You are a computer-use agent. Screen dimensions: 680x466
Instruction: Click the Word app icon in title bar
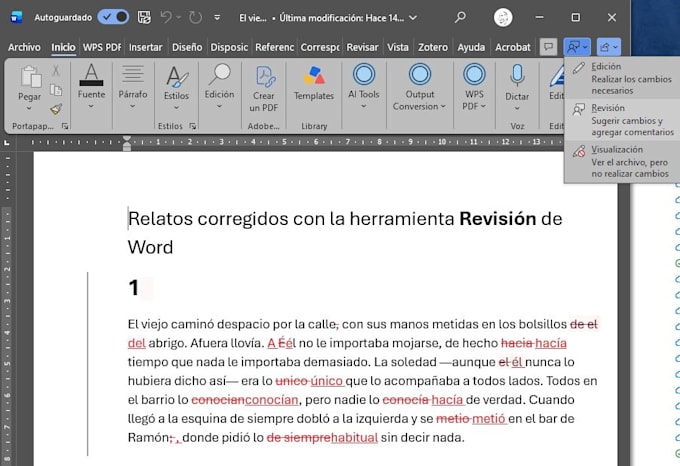16,17
